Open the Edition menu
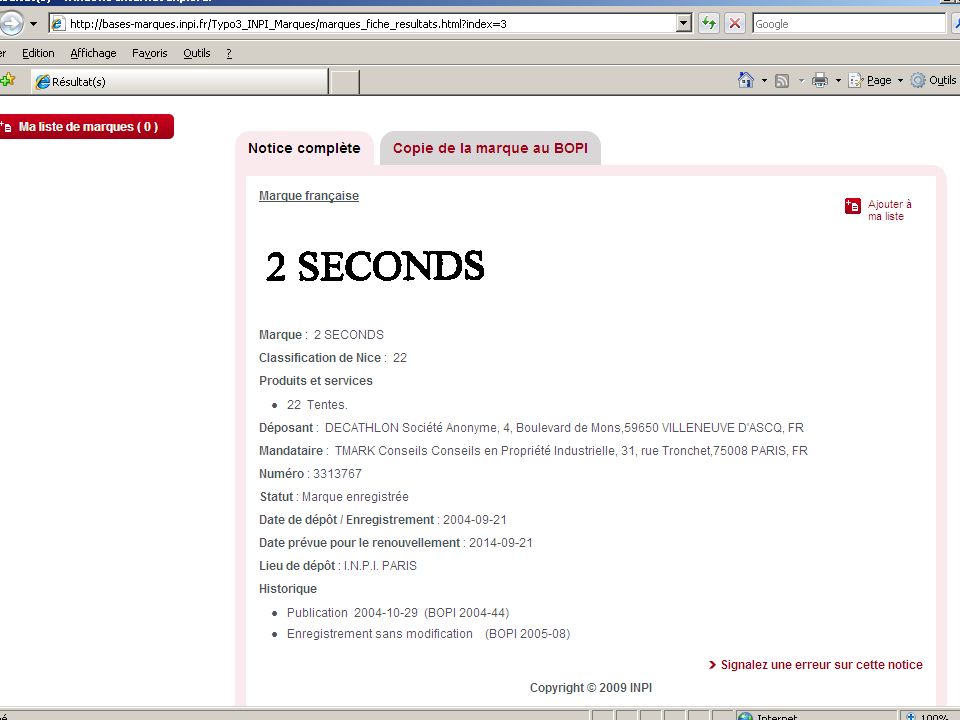Screen dimensions: 960x720 click(38, 53)
